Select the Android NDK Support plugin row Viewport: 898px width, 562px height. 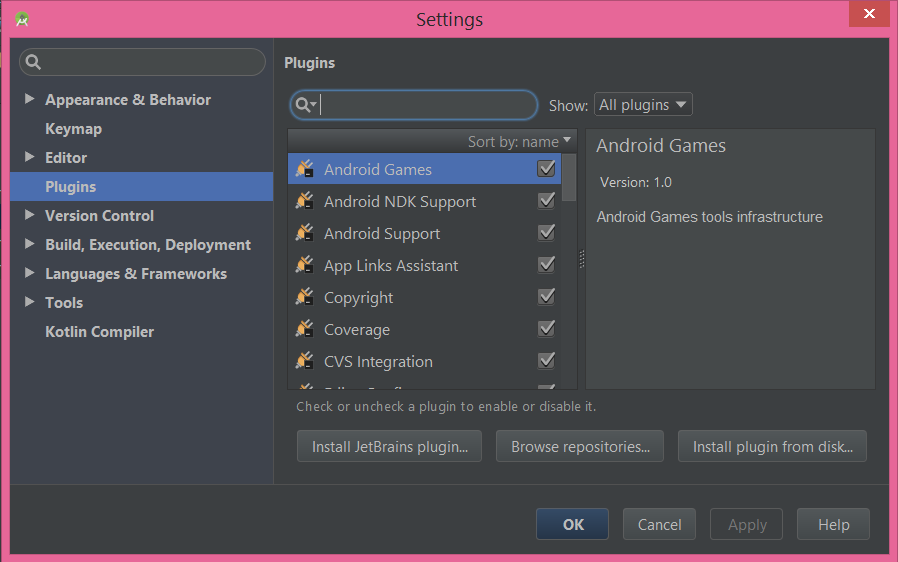[424, 201]
